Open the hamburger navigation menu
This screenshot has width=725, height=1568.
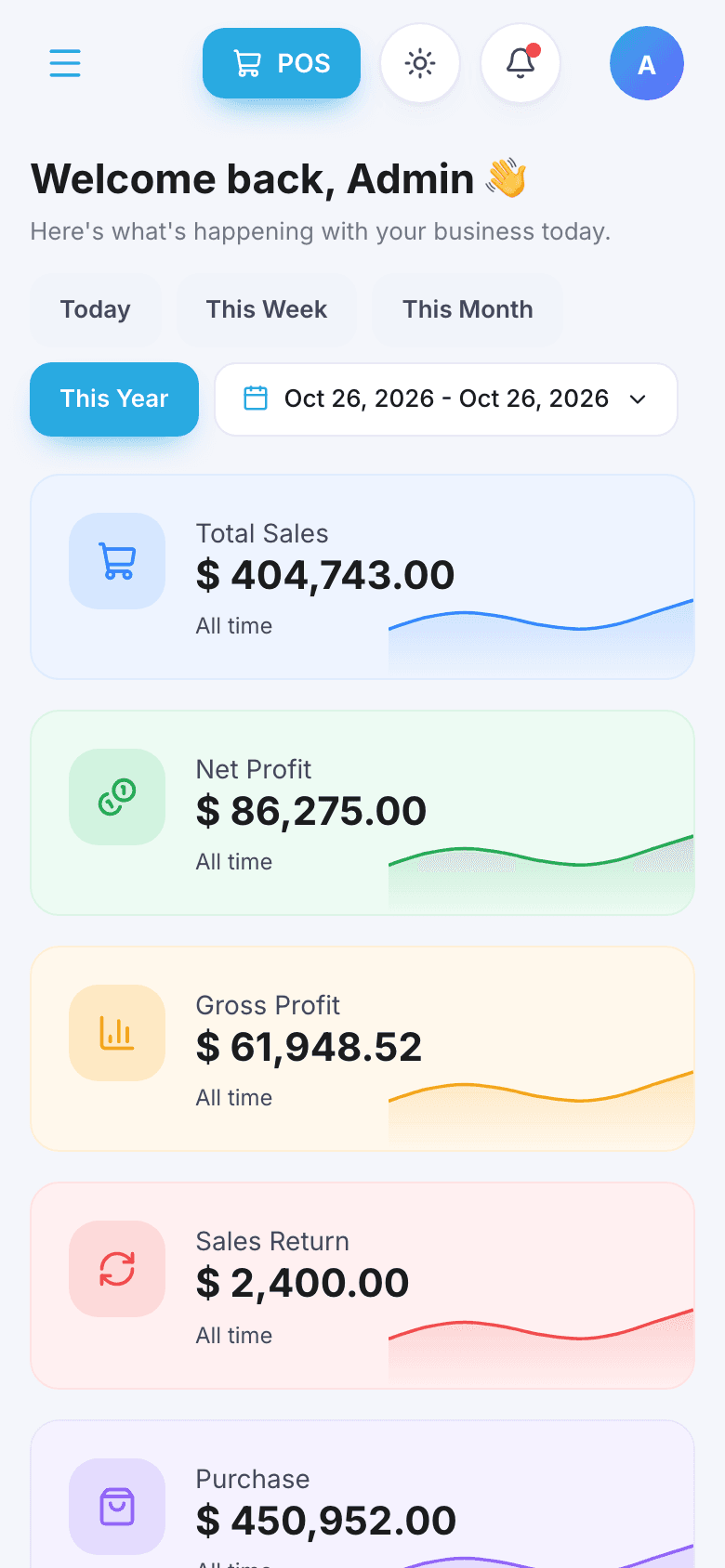click(x=65, y=63)
